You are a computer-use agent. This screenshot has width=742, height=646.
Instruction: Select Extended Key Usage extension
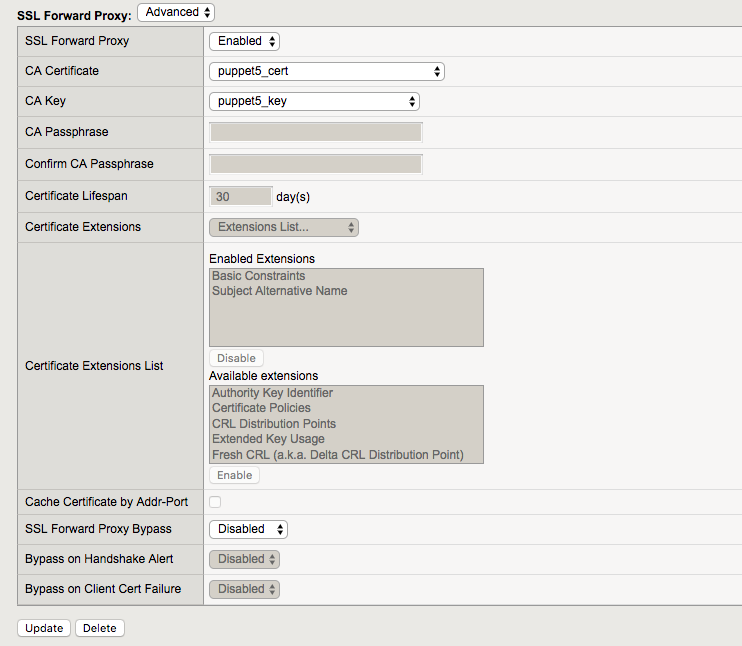pyautogui.click(x=268, y=439)
